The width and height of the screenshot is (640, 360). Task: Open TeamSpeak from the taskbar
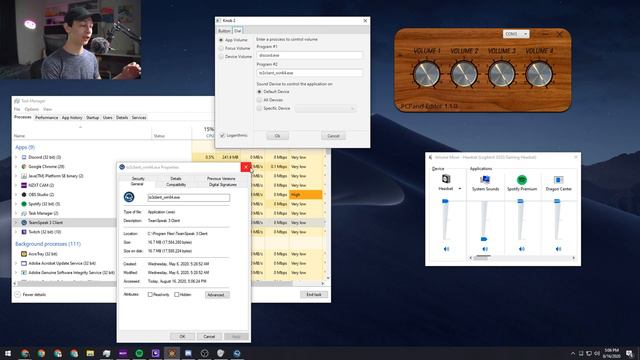click(x=237, y=353)
